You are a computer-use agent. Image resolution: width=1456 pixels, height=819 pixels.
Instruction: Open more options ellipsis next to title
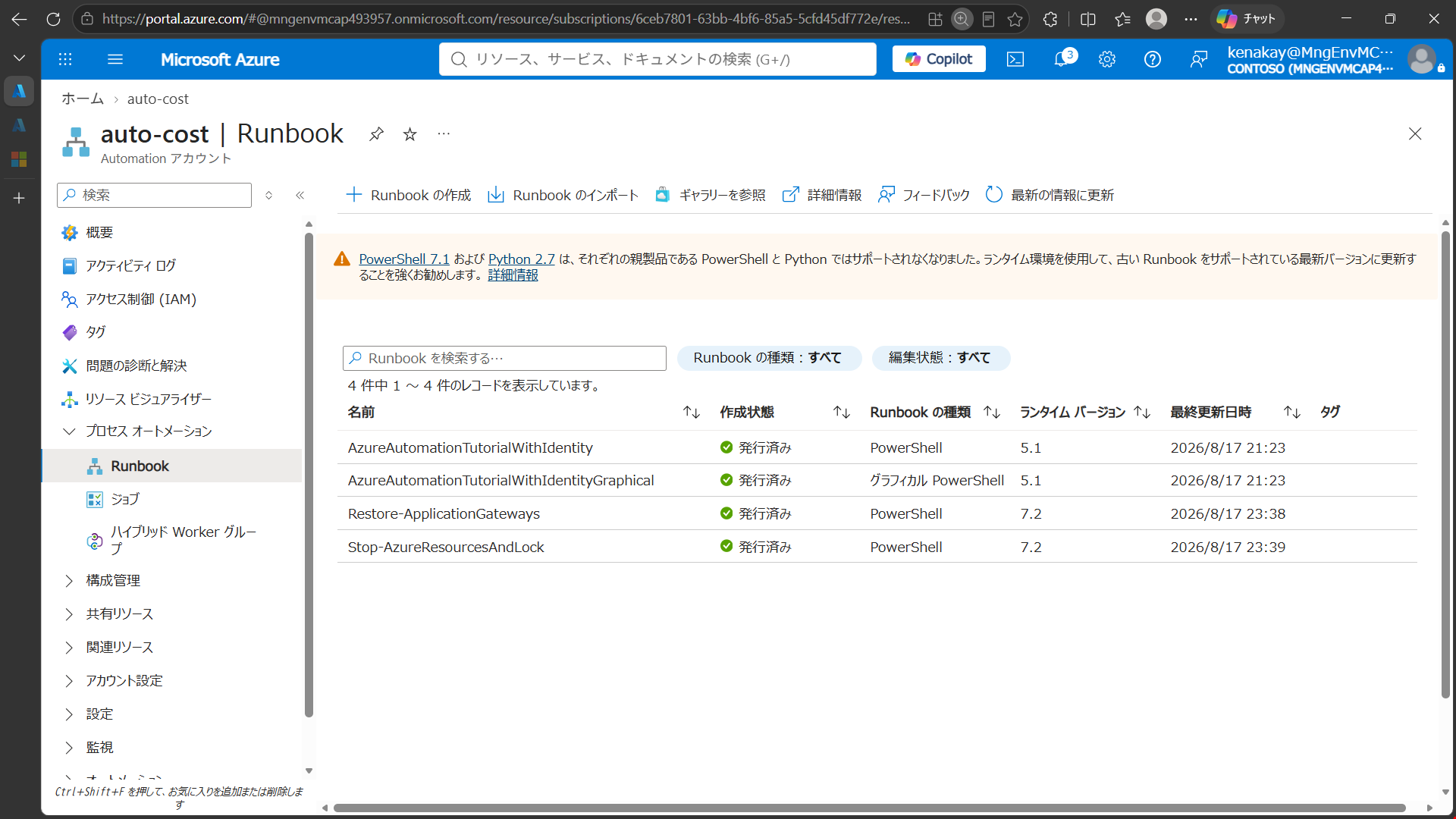pos(444,134)
